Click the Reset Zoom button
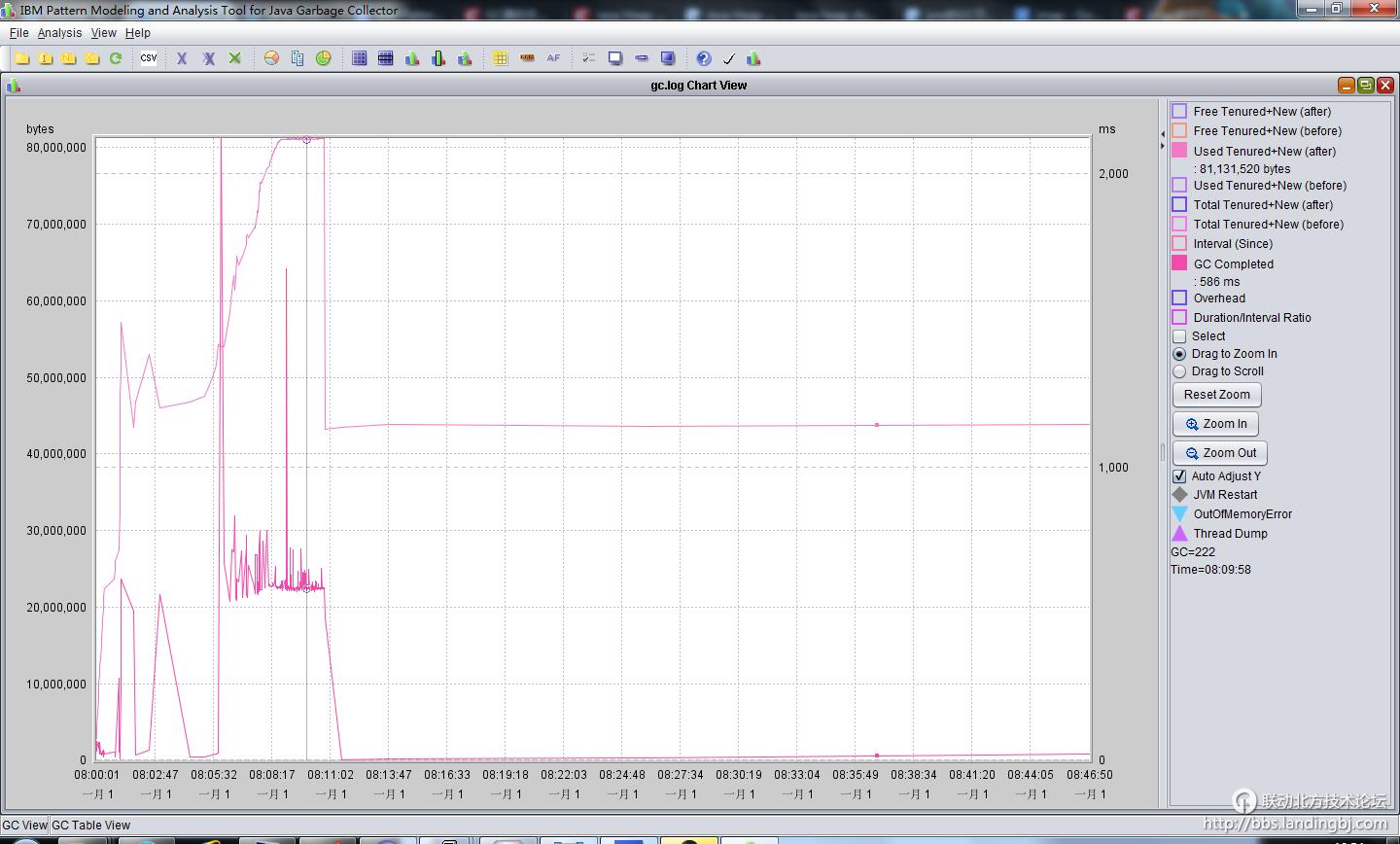1400x844 pixels. (1216, 395)
